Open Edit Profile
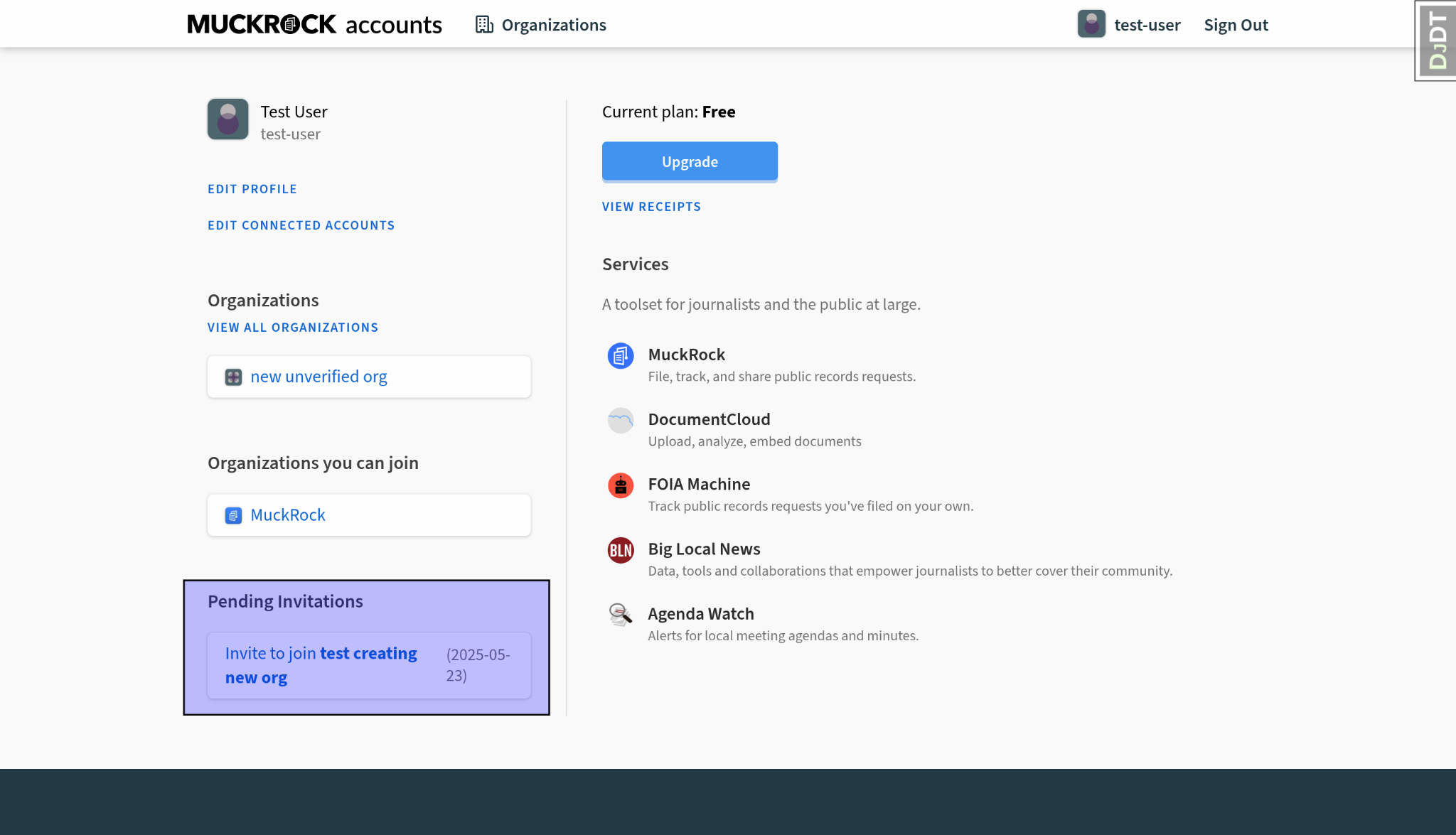The width and height of the screenshot is (1456, 835). [252, 189]
